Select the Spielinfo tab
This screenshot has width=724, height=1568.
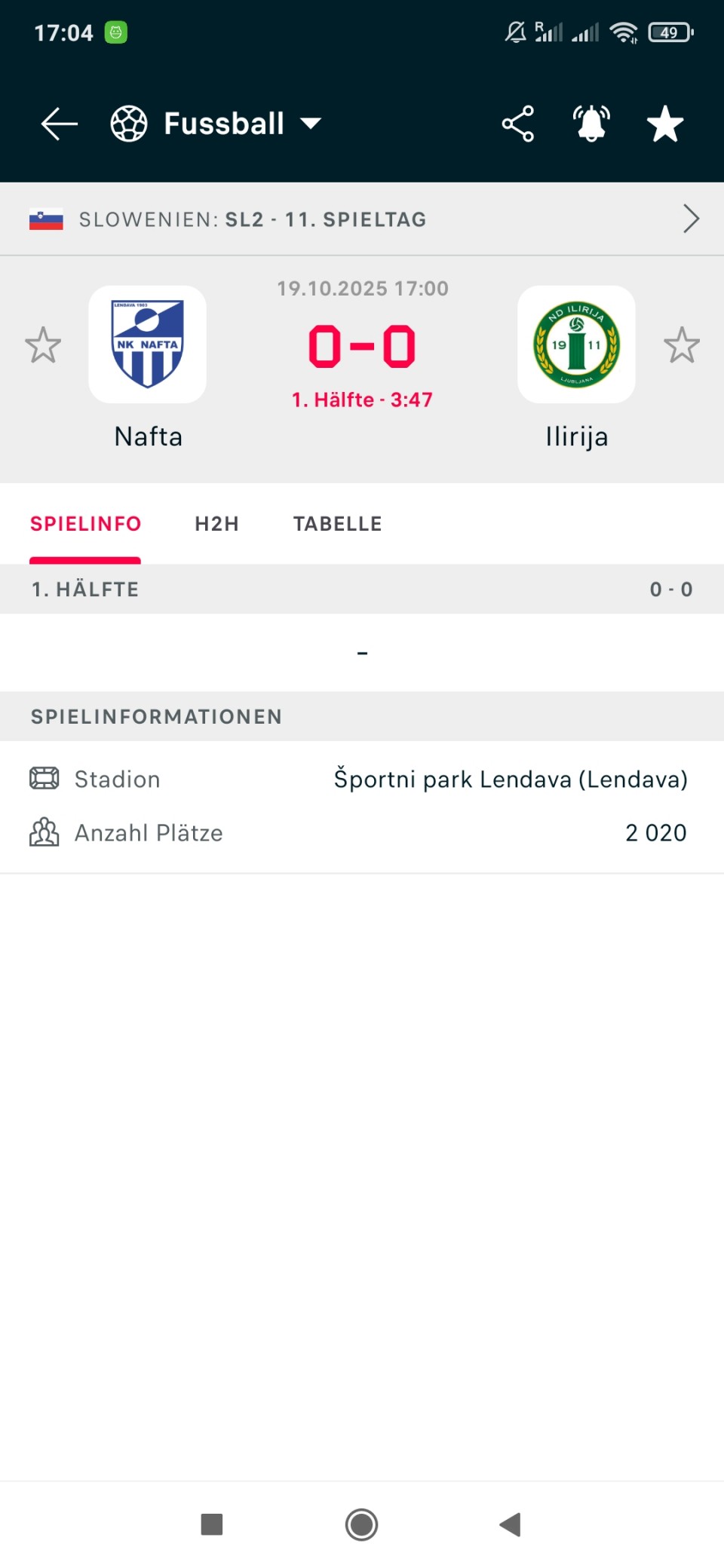pyautogui.click(x=85, y=524)
